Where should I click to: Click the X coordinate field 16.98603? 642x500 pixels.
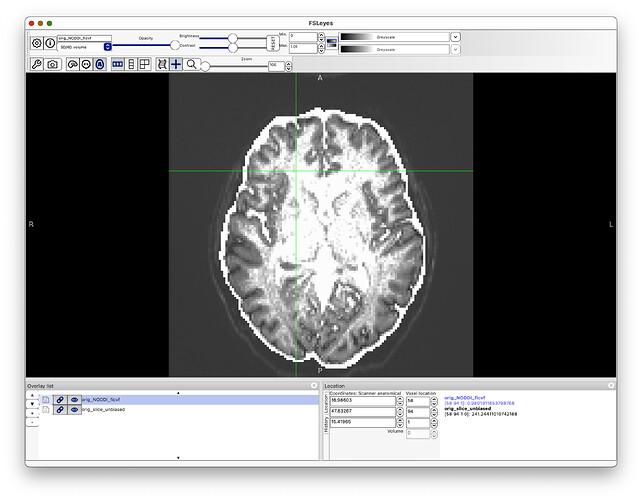click(363, 401)
